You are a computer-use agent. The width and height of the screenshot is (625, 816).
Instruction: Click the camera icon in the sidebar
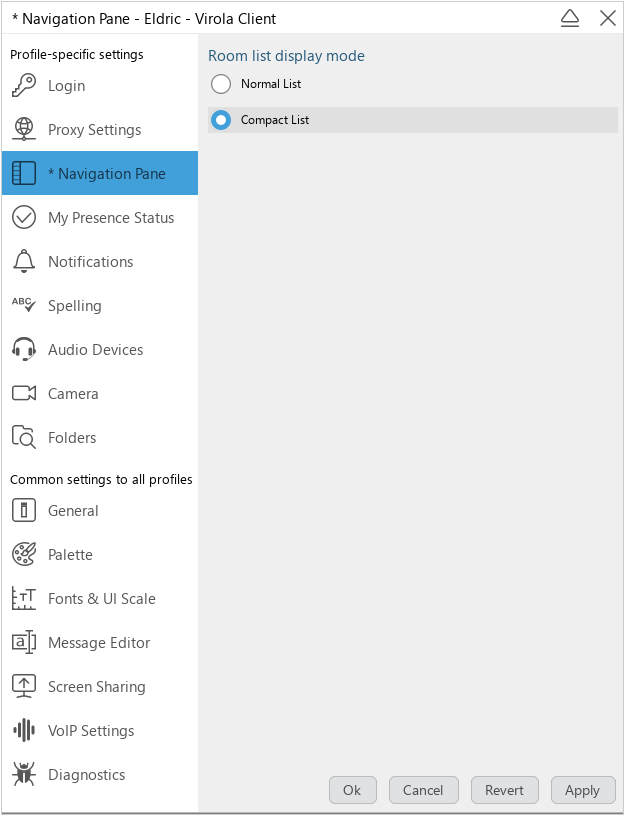[24, 394]
